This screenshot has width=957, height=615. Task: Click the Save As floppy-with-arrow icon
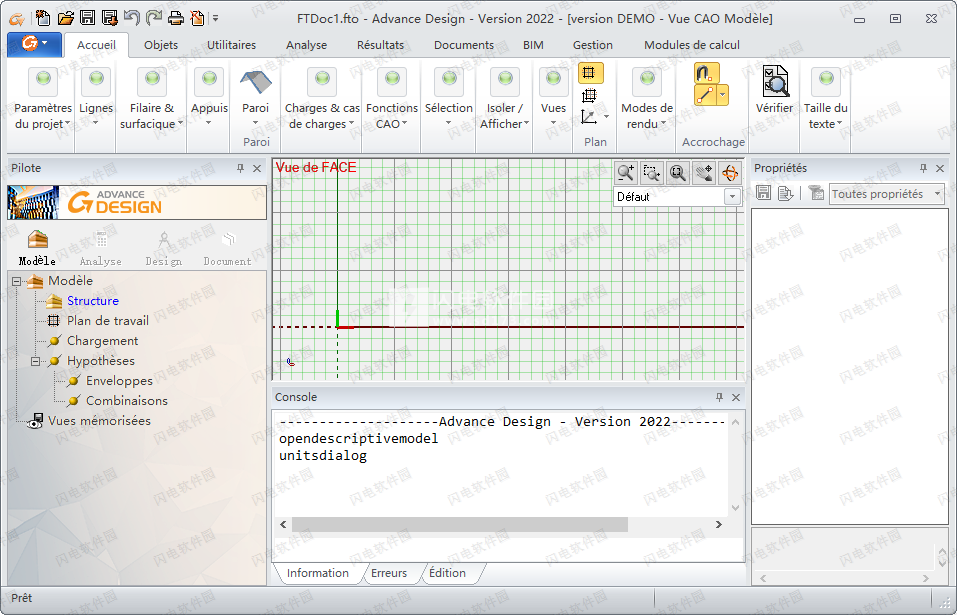(x=109, y=18)
